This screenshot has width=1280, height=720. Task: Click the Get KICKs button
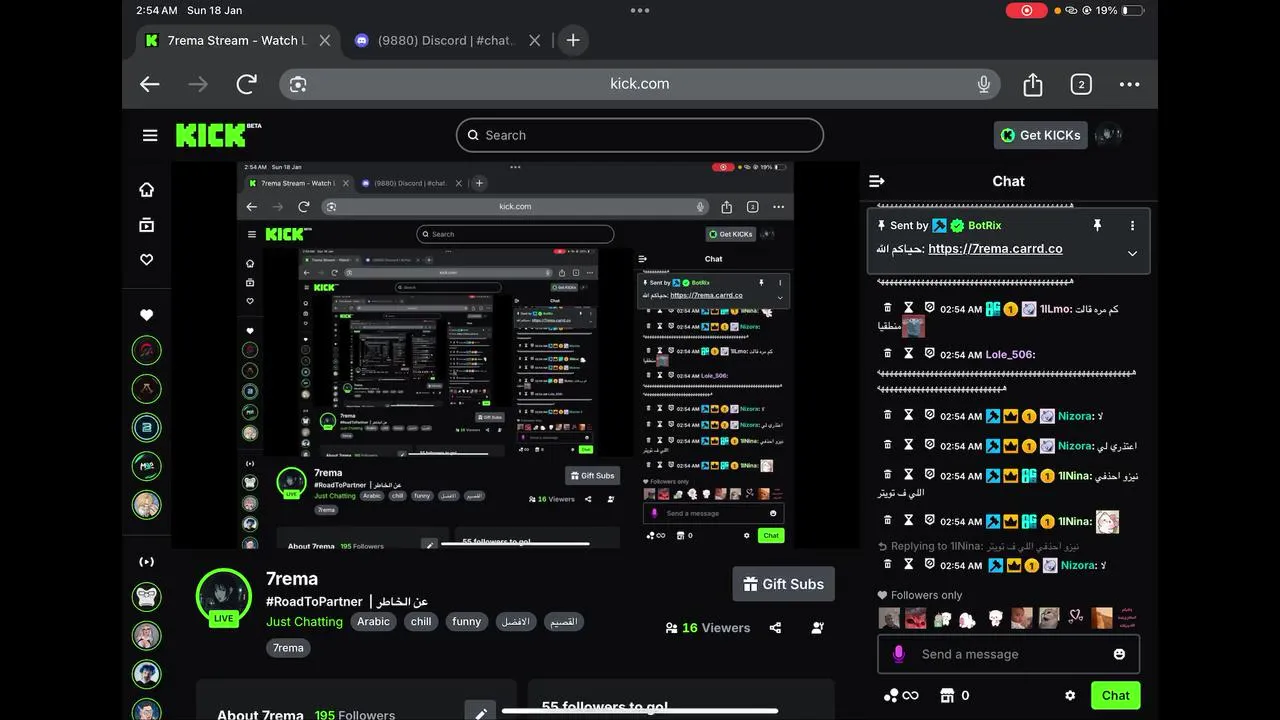point(1040,135)
